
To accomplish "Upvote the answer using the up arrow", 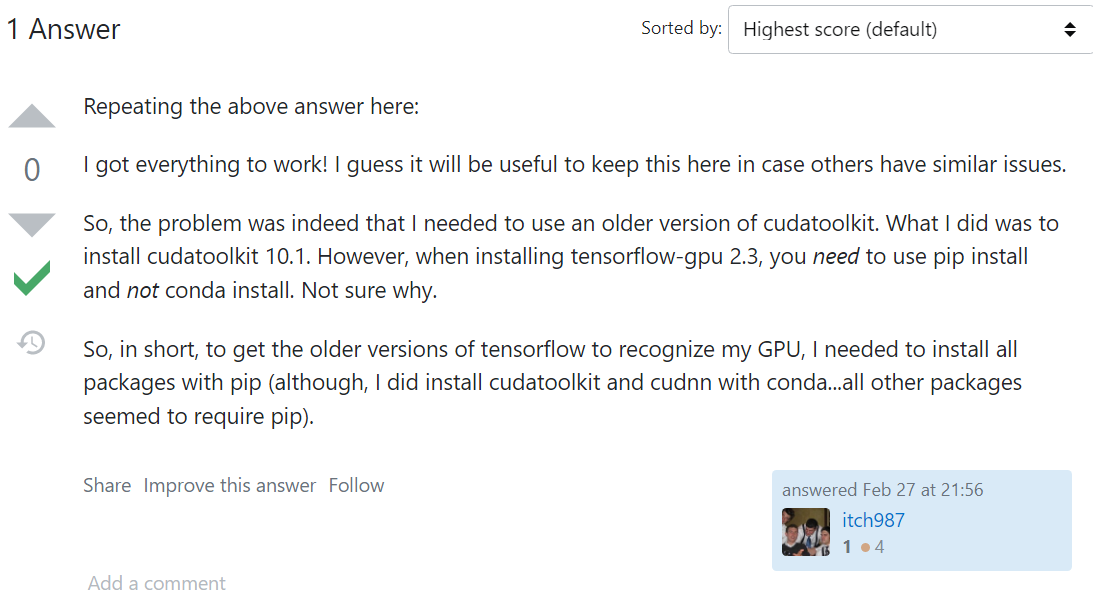I will [x=32, y=115].
